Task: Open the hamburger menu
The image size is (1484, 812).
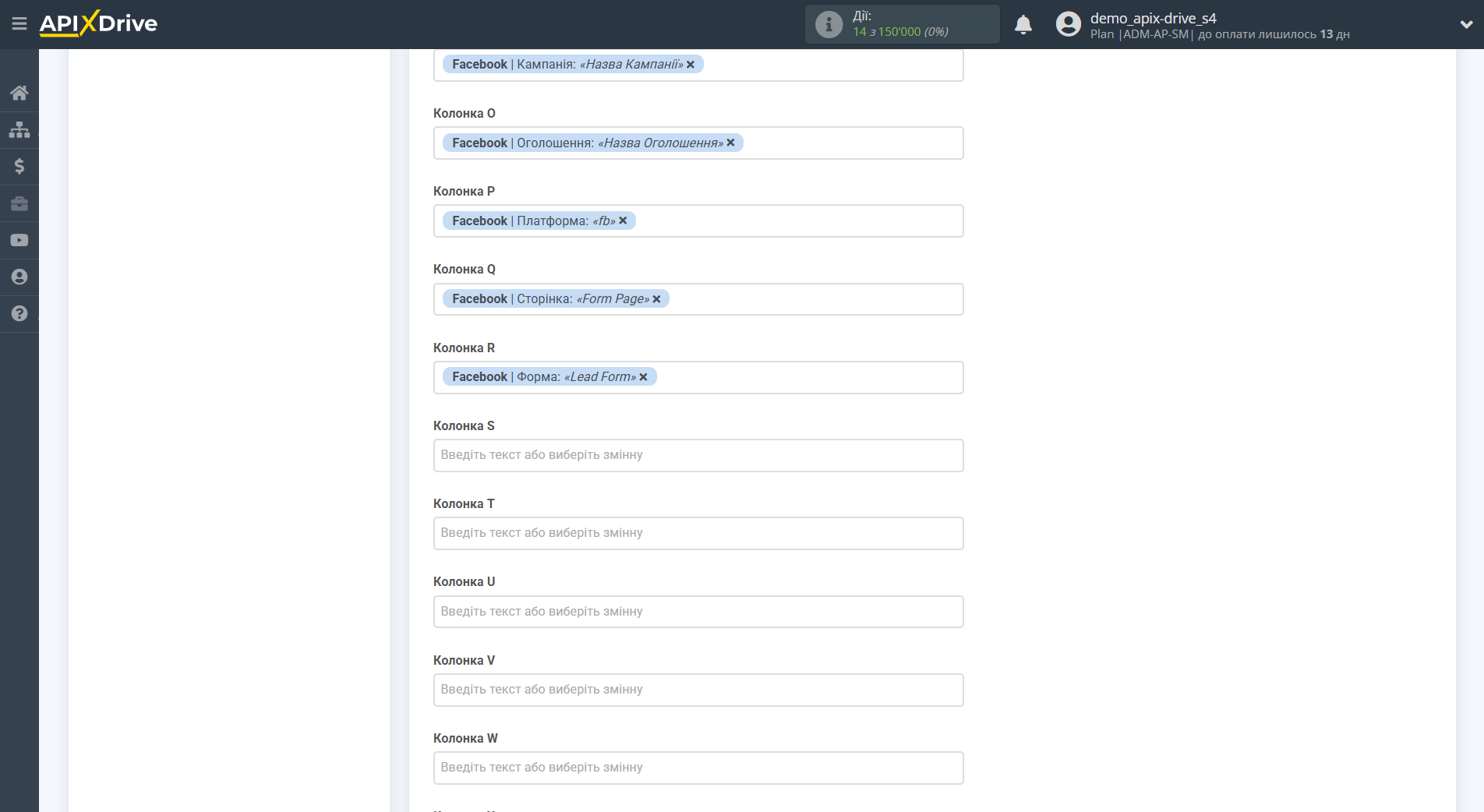Action: [19, 23]
